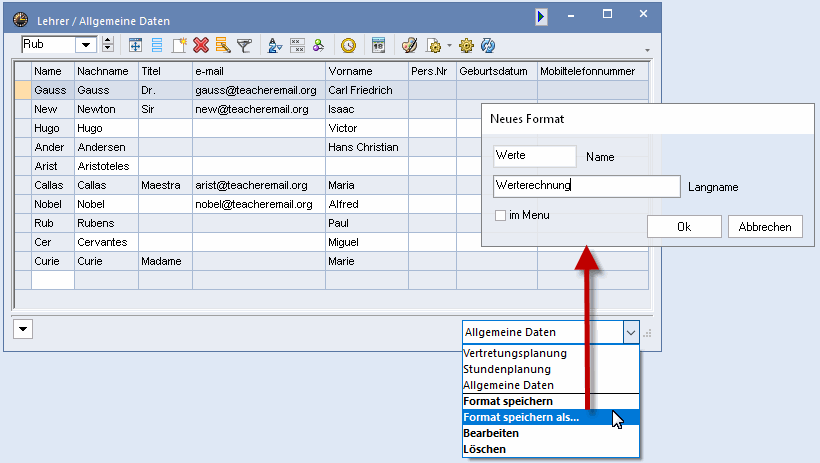Close the Lehrer / Allgemeine Daten window

click(x=643, y=14)
